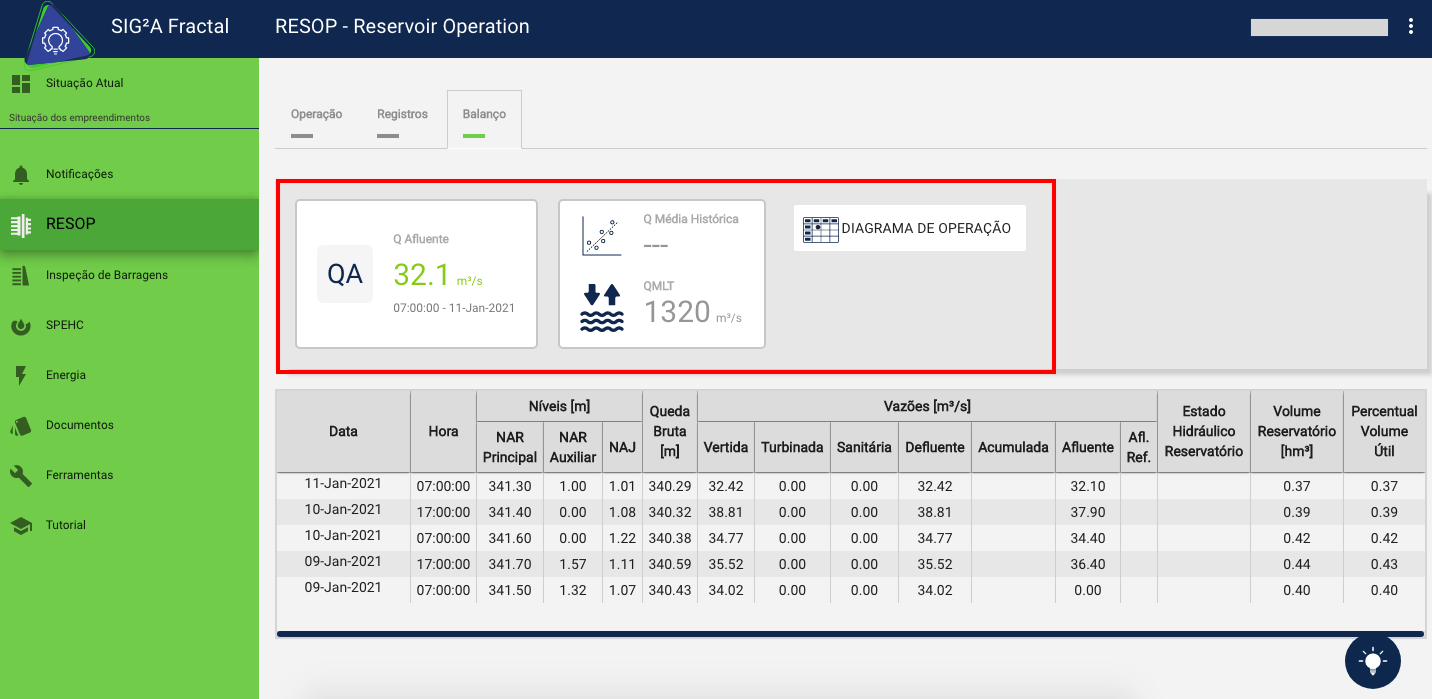Open the vertical three-dot options menu
Viewport: 1432px width, 699px height.
tap(1410, 27)
